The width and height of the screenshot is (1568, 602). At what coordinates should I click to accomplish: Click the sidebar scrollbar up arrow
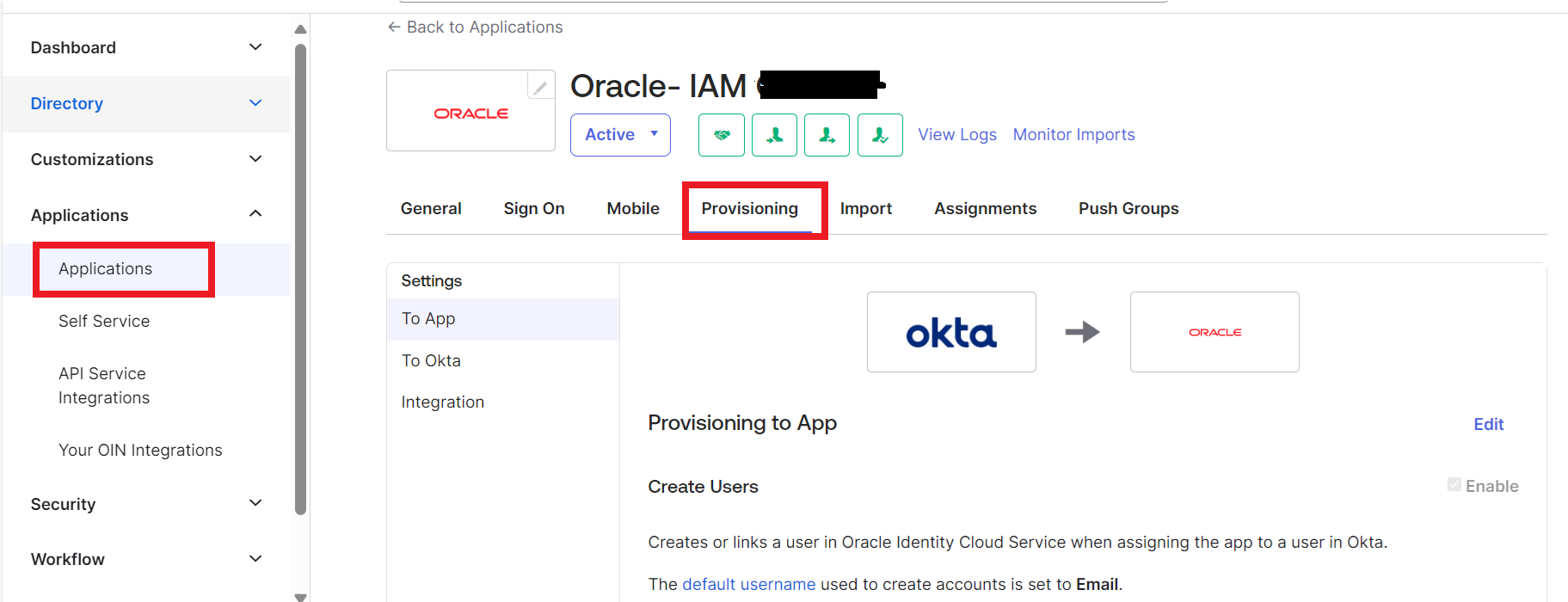pyautogui.click(x=300, y=29)
